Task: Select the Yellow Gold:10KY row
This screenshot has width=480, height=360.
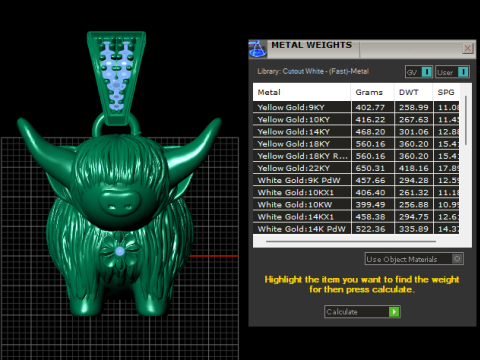Action: (x=356, y=119)
